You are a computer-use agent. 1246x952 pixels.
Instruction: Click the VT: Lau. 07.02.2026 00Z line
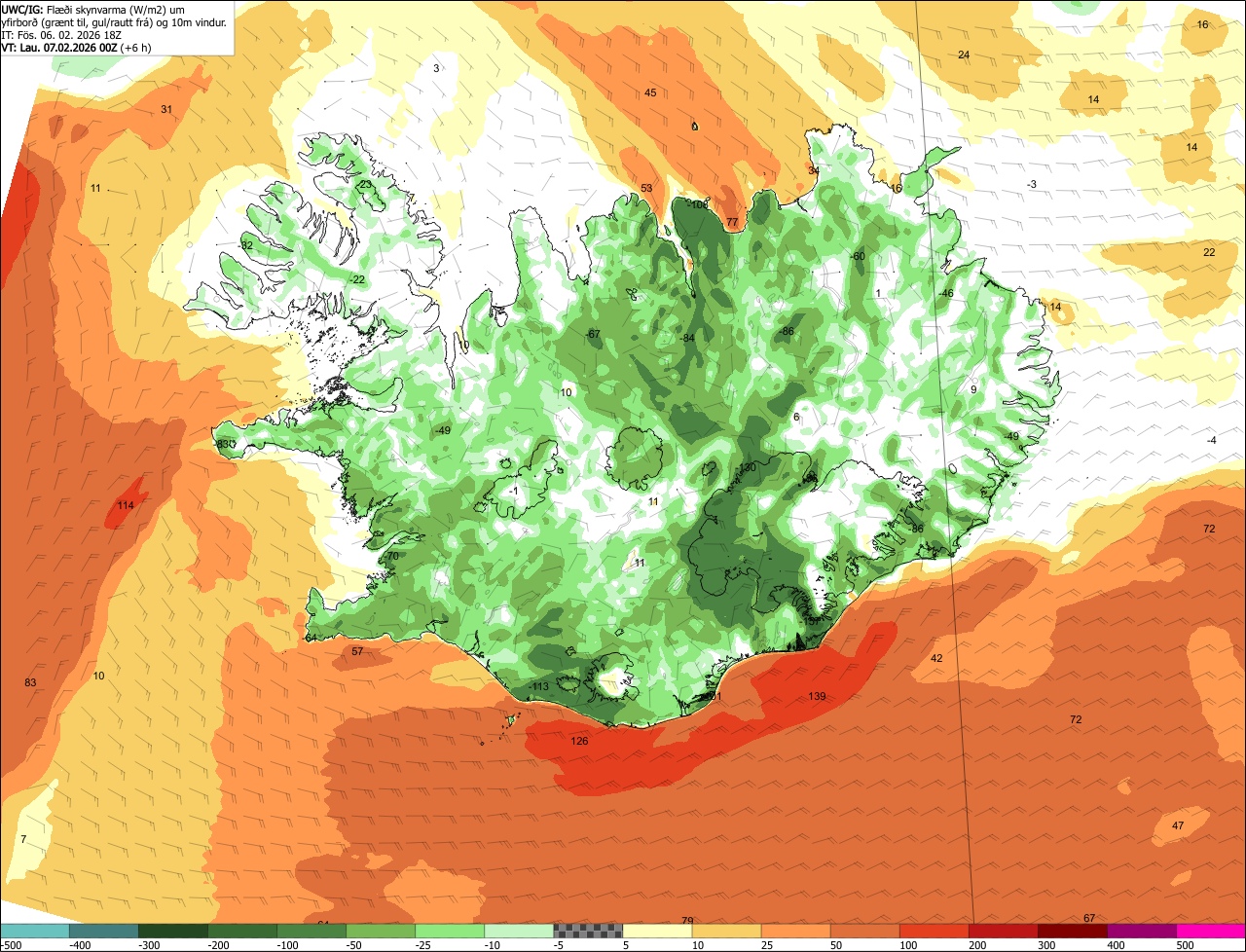[77, 47]
